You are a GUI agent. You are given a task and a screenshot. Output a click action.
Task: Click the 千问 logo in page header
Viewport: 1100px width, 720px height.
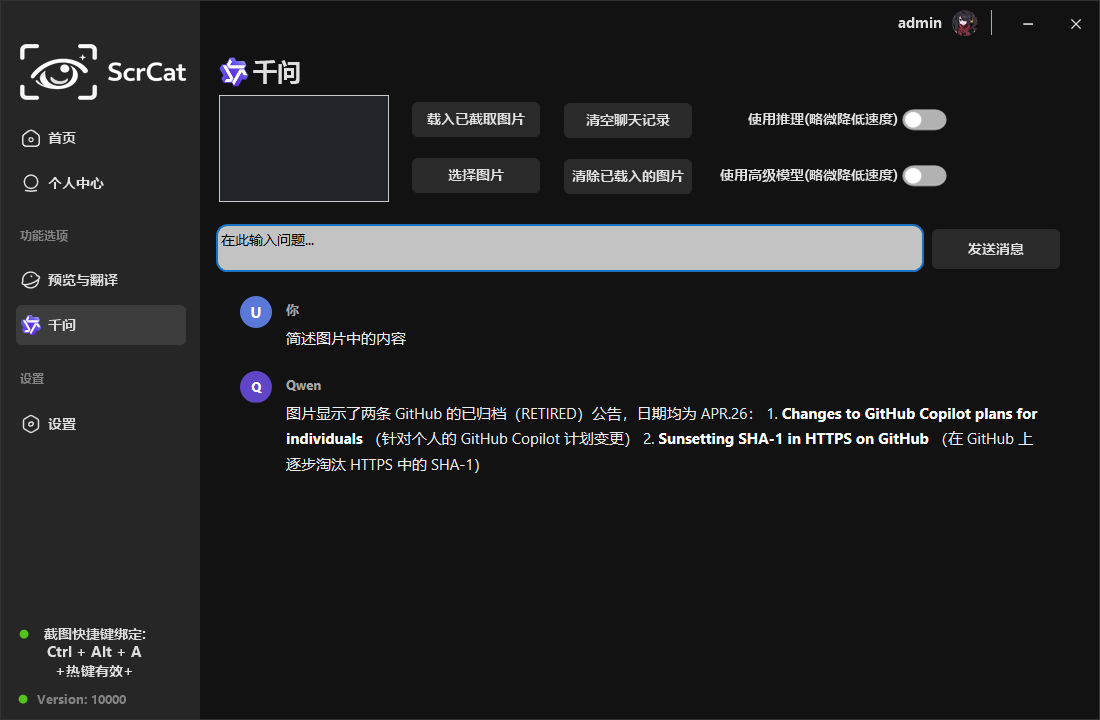click(x=234, y=72)
